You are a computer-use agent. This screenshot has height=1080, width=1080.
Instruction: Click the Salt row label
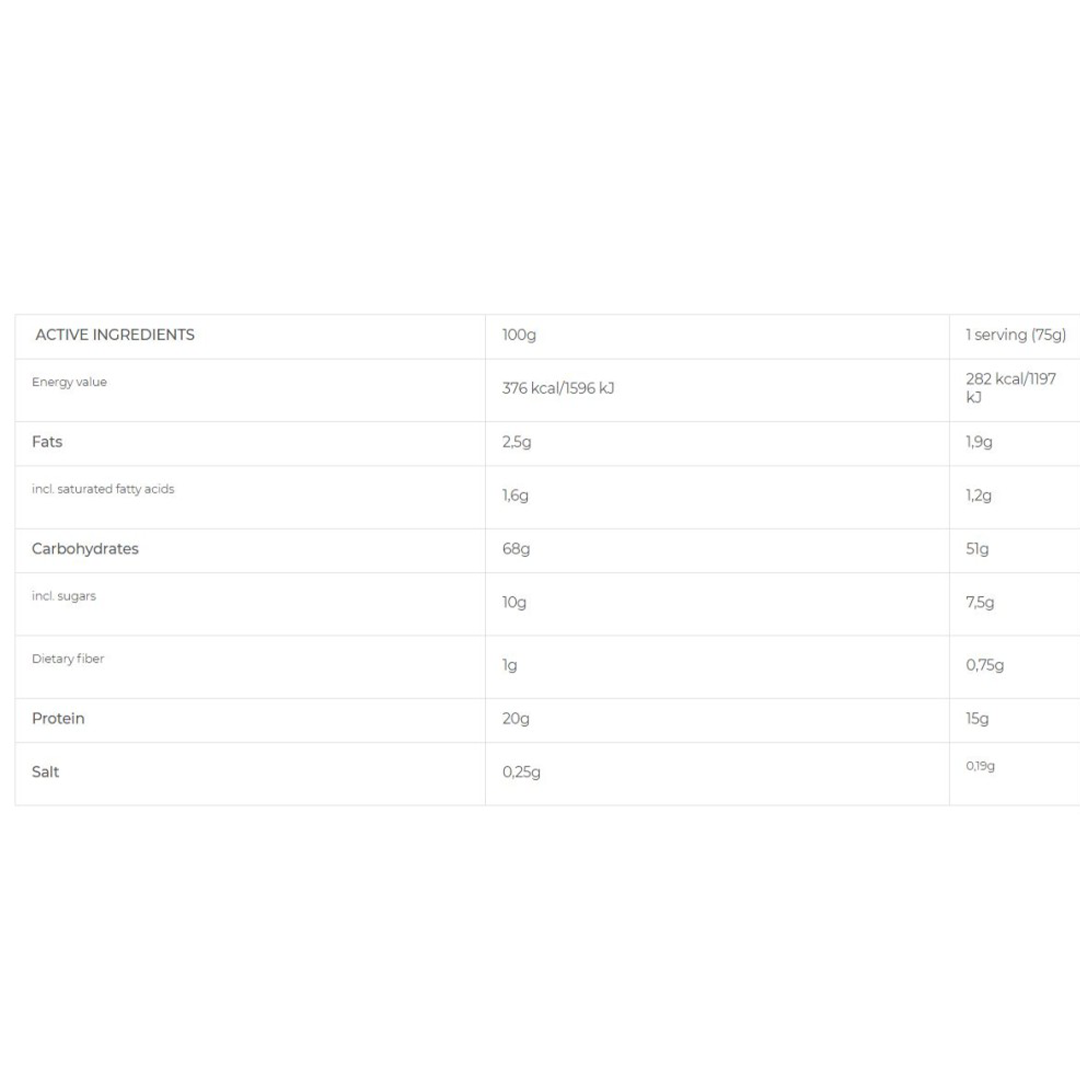coord(46,772)
